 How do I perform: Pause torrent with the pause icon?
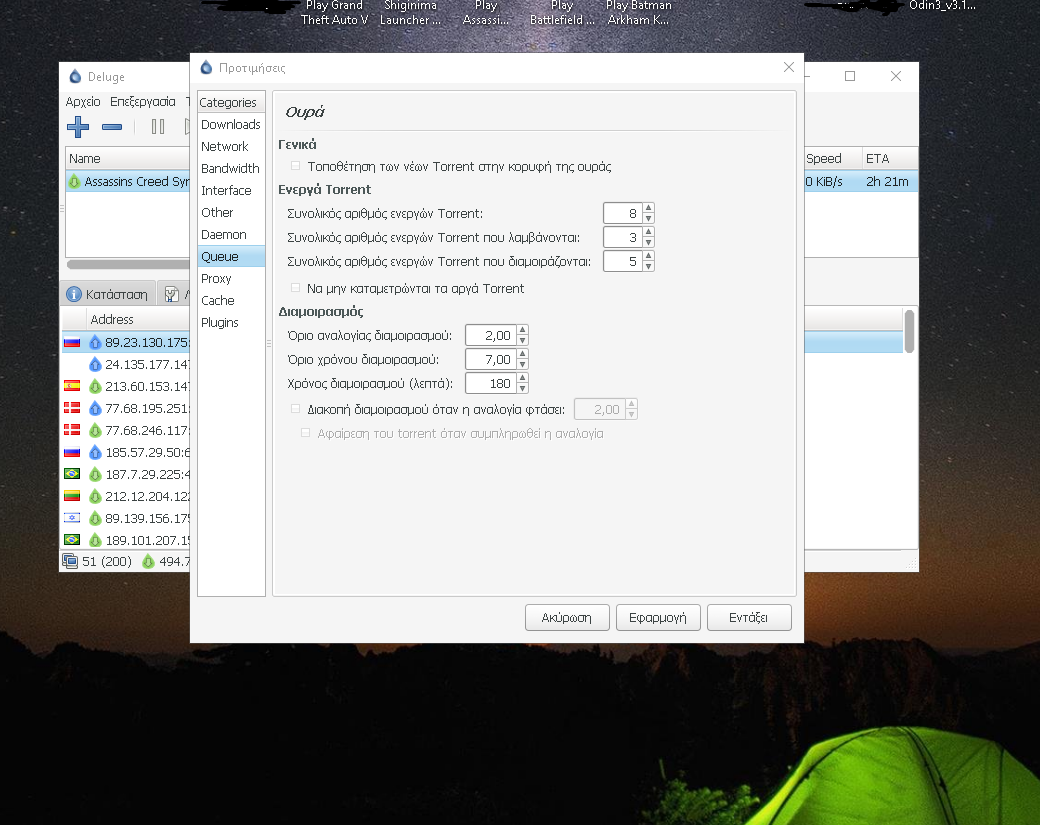click(158, 127)
